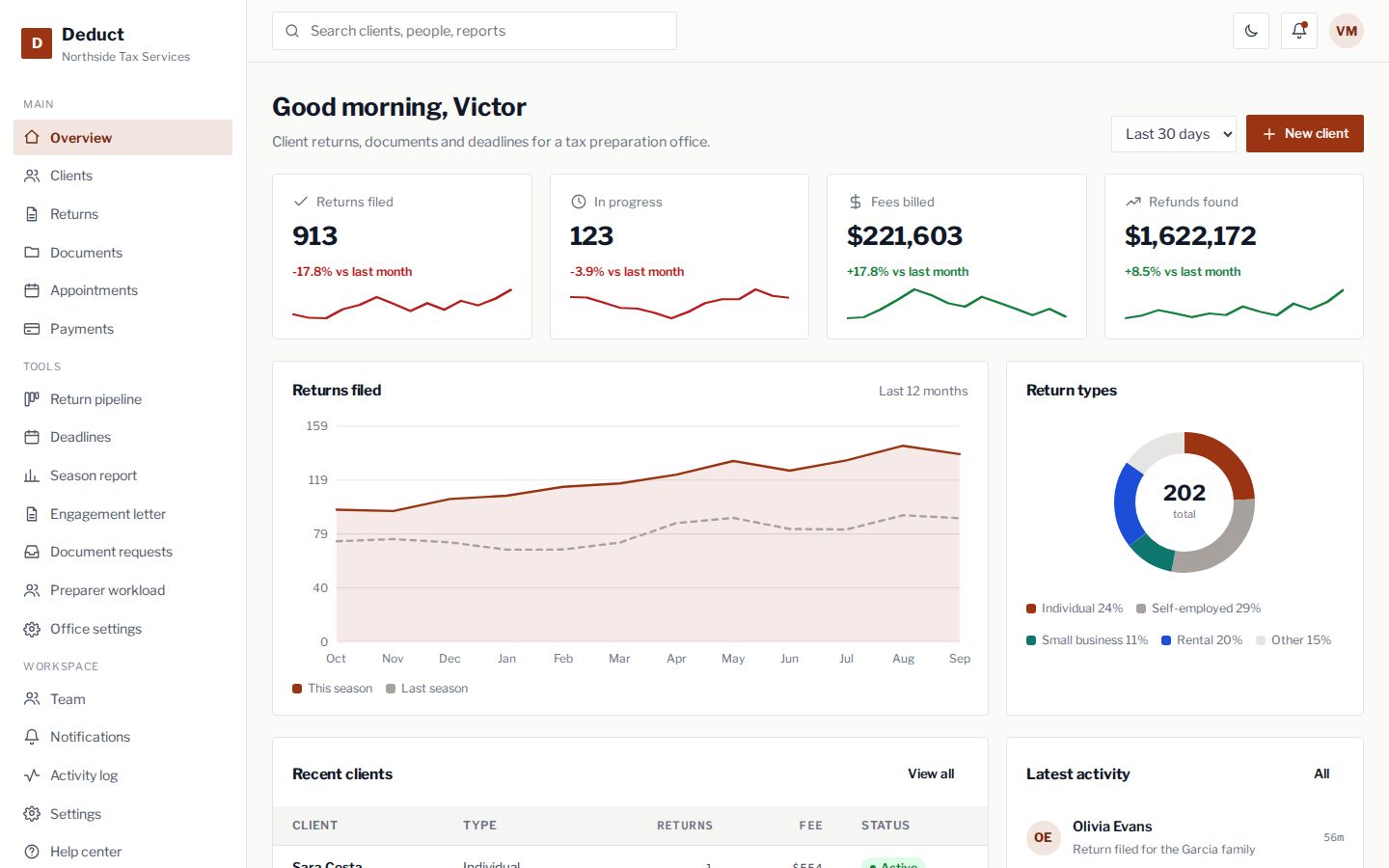Open Activity log in sidebar
This screenshot has width=1389, height=868.
123,775
